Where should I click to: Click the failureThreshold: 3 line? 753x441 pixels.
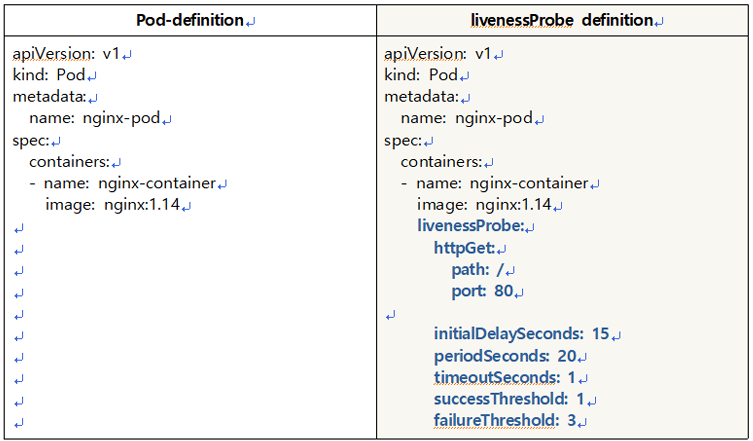point(505,421)
